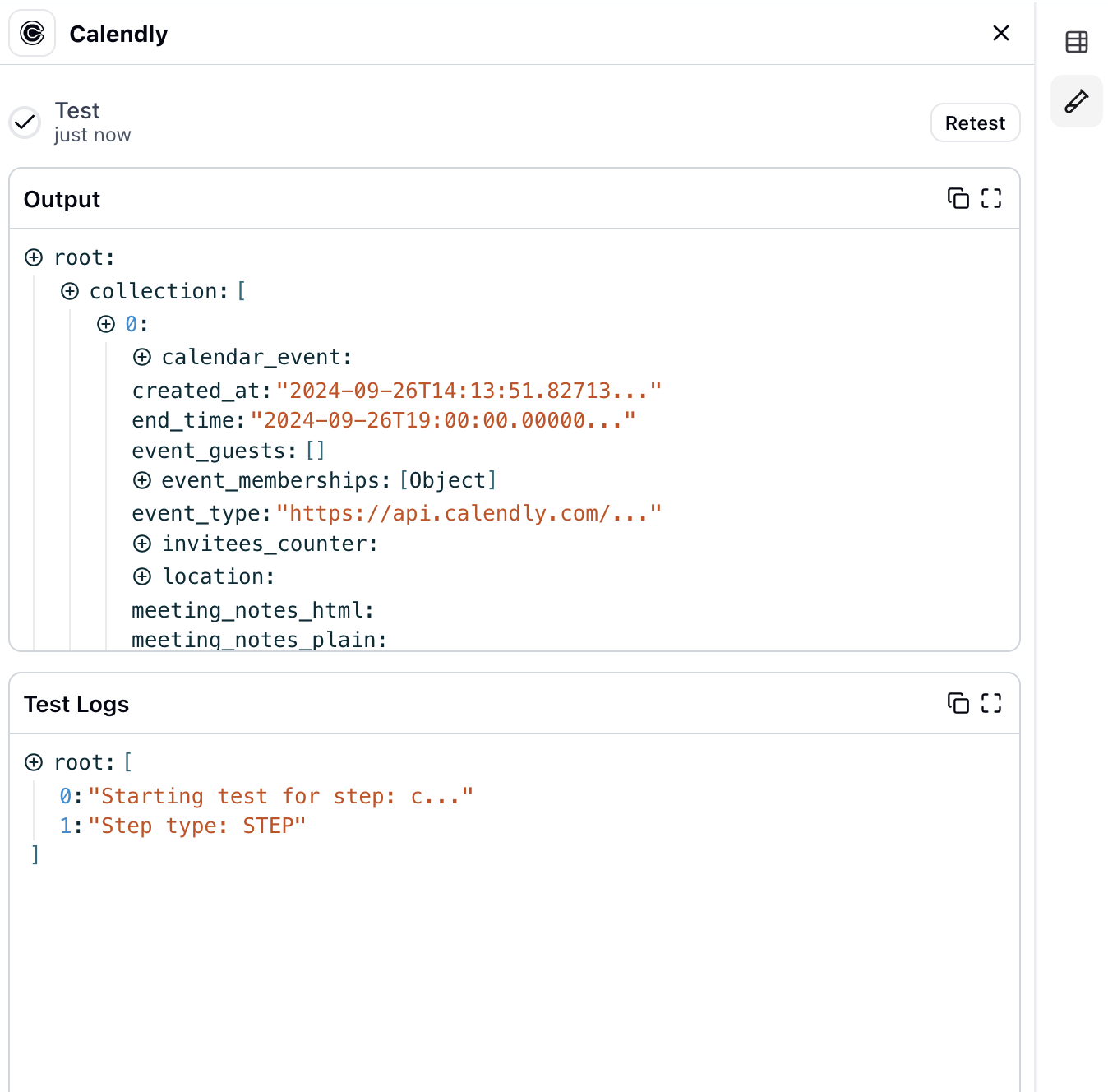This screenshot has width=1108, height=1092.
Task: Toggle the Output root node
Action: click(34, 258)
